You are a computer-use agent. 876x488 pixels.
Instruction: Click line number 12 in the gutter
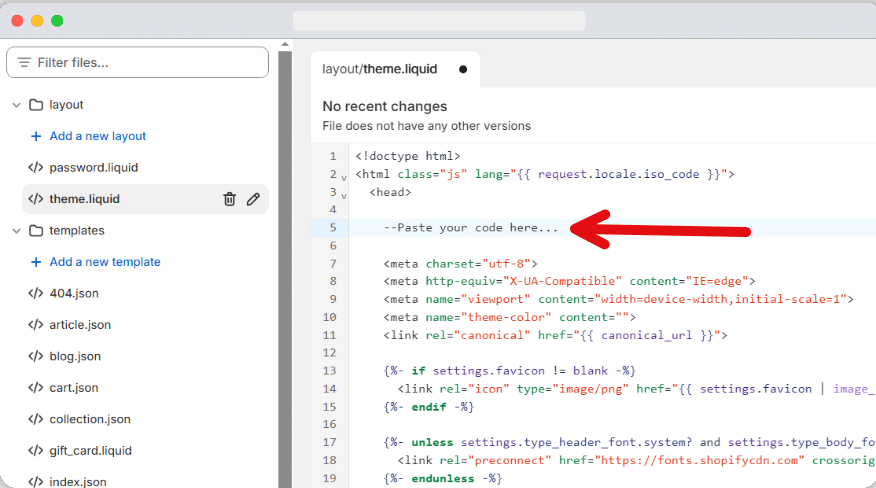[330, 353]
